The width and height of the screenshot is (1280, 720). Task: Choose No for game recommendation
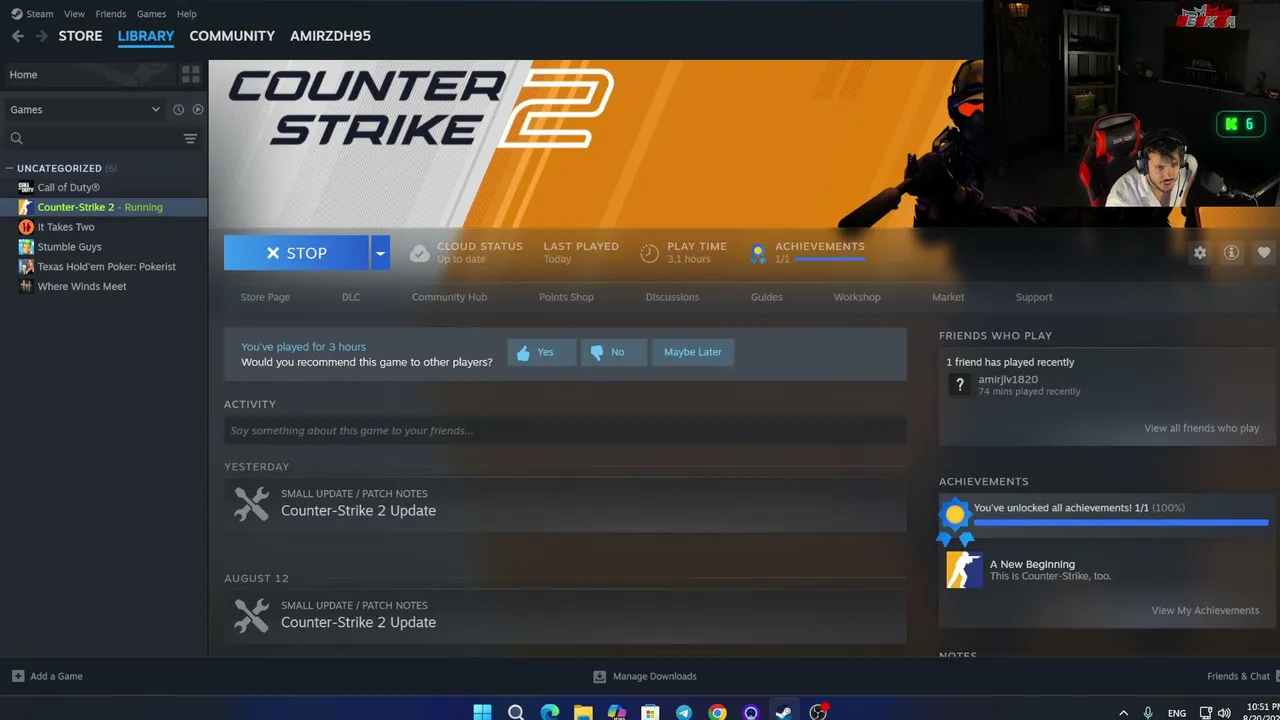click(613, 352)
